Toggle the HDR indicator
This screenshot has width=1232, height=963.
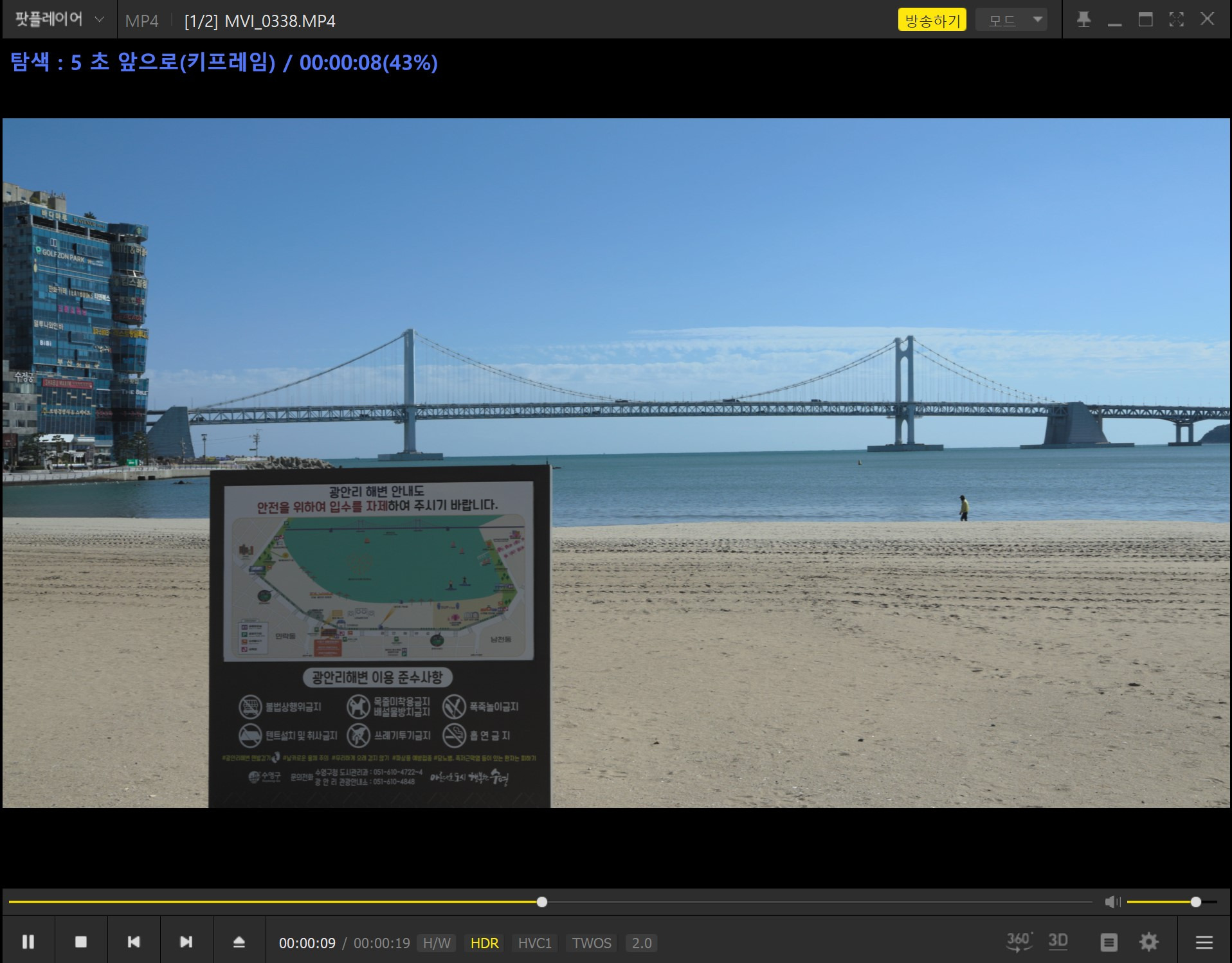pos(484,943)
